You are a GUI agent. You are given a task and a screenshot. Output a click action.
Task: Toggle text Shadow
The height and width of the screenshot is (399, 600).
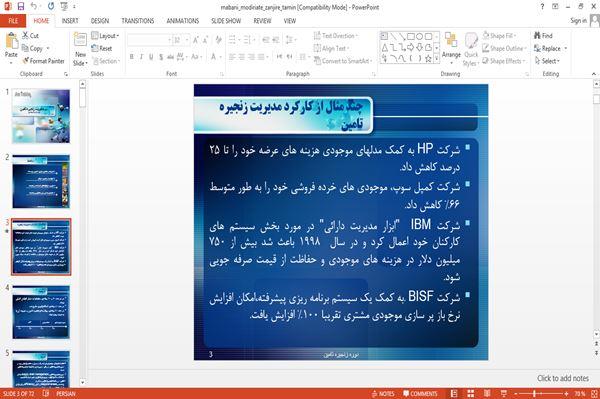point(161,57)
